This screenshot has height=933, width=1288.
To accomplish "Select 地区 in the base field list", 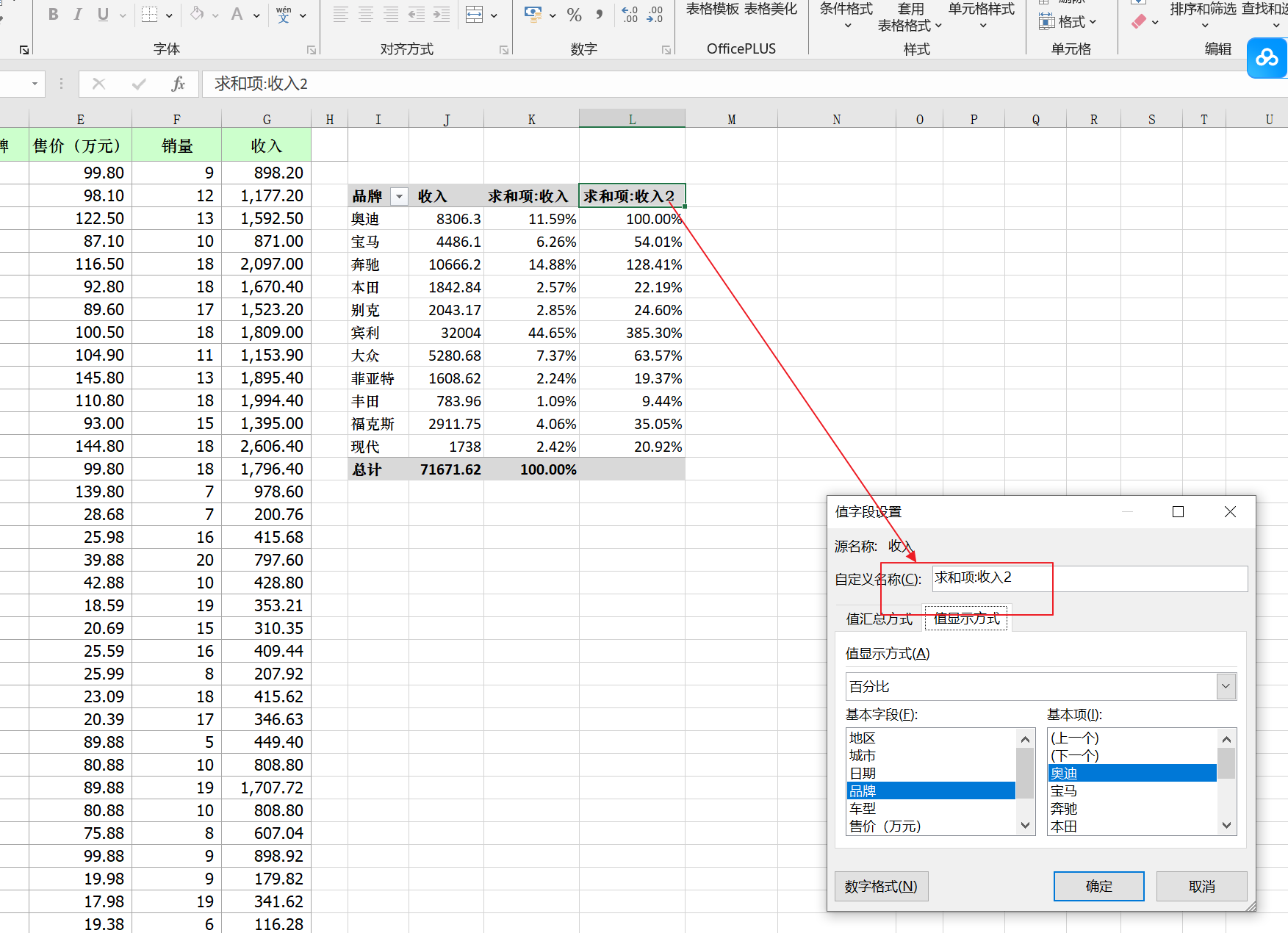I will pyautogui.click(x=931, y=738).
